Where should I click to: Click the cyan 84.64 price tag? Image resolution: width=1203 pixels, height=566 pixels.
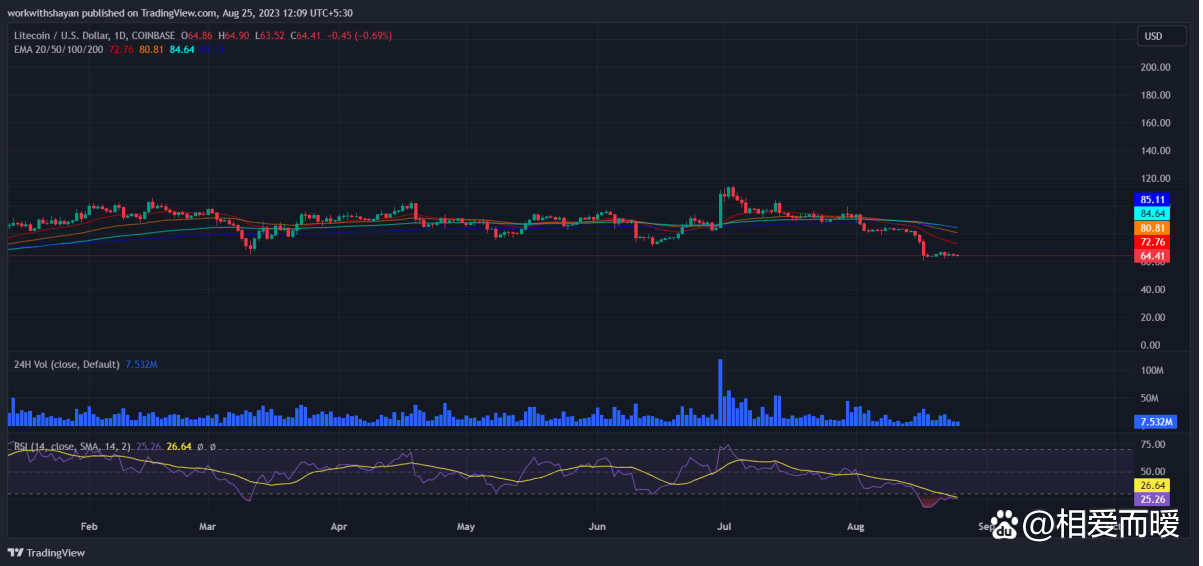[1153, 213]
